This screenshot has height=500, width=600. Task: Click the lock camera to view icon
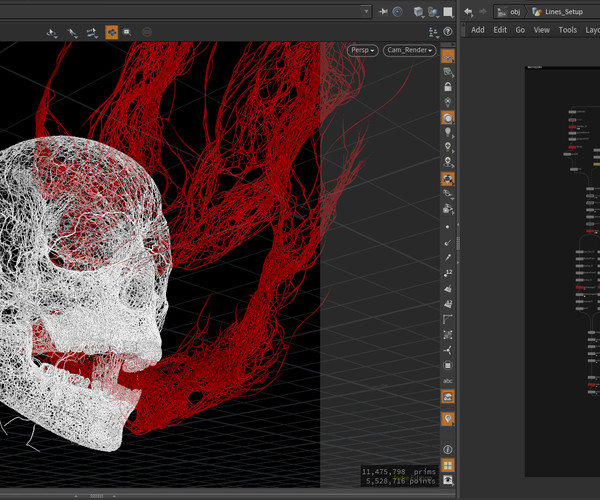click(448, 87)
